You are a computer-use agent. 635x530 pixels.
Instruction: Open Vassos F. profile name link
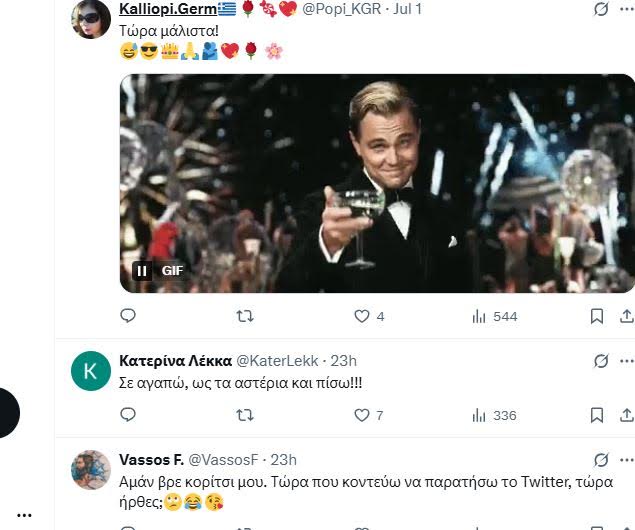point(151,459)
